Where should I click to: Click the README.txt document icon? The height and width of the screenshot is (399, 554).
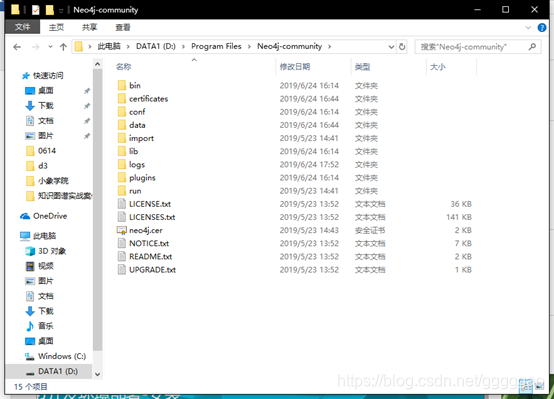point(122,257)
